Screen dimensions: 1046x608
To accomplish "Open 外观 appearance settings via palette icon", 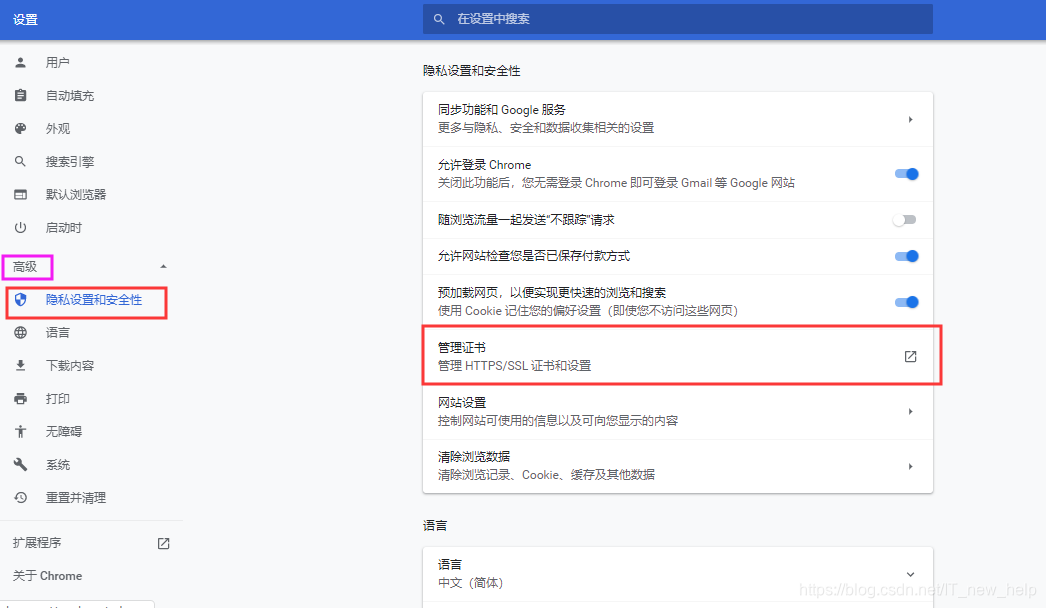I will pyautogui.click(x=22, y=128).
